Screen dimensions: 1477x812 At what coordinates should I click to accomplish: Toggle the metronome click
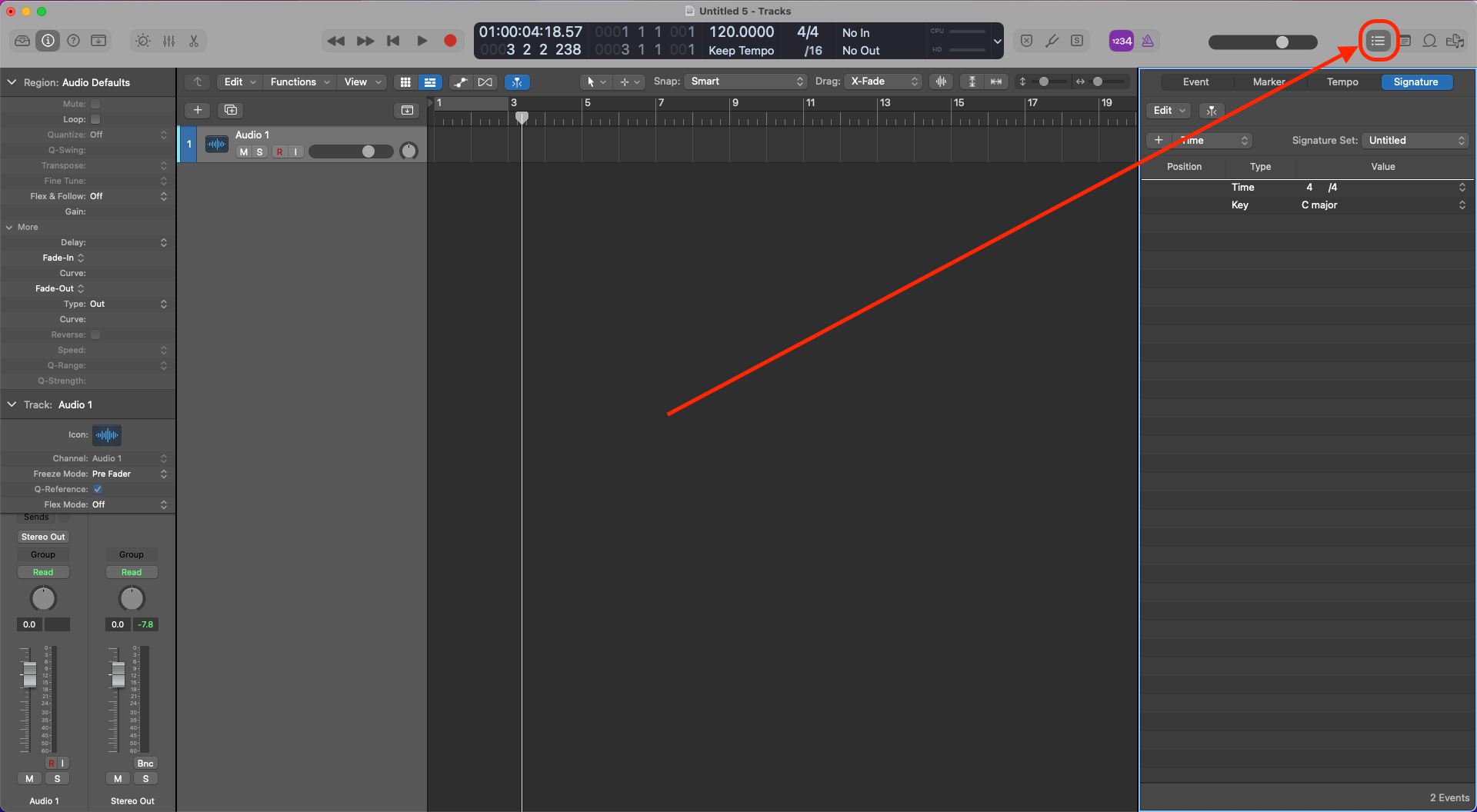[x=1149, y=41]
